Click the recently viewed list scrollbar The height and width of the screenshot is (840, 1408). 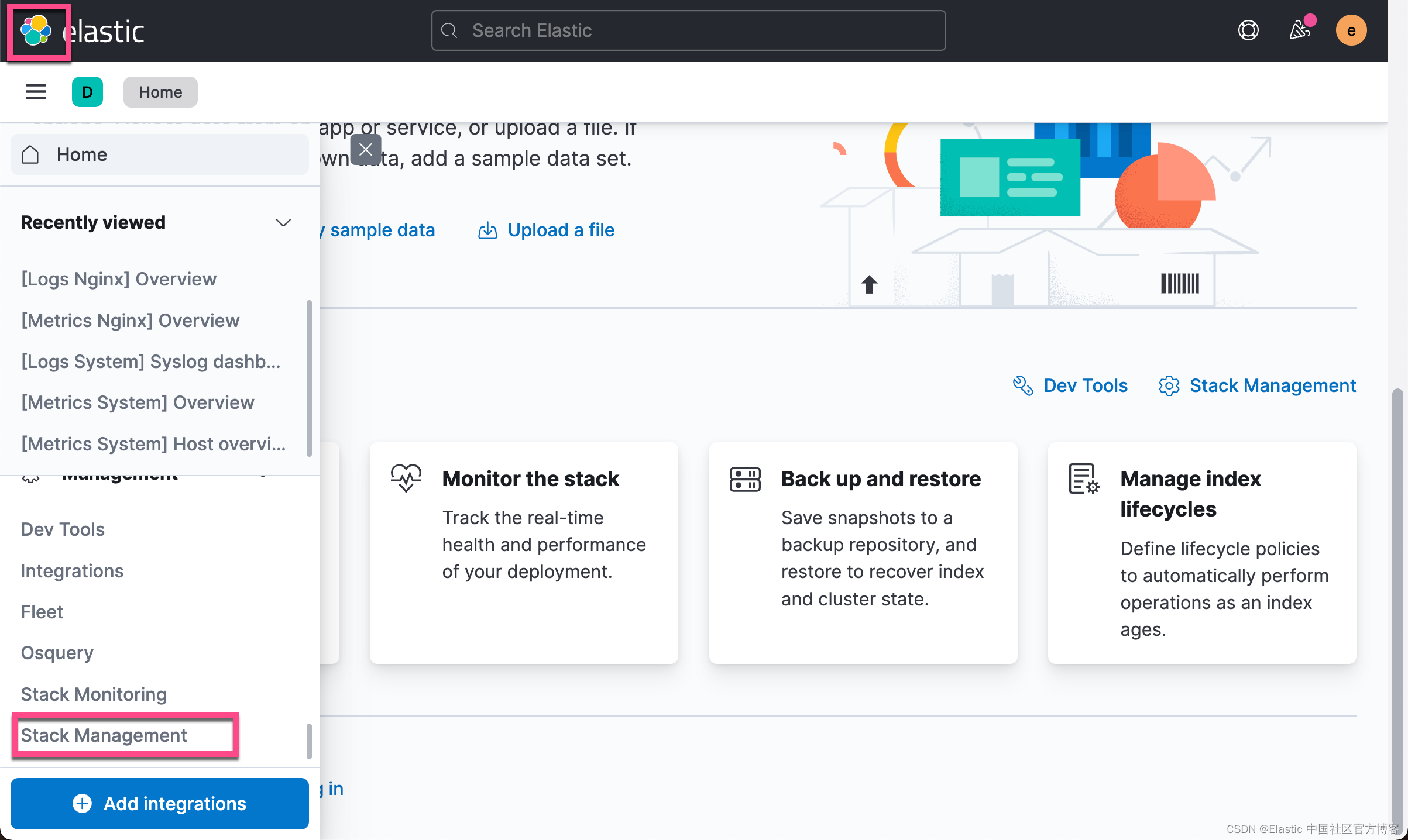pos(309,378)
